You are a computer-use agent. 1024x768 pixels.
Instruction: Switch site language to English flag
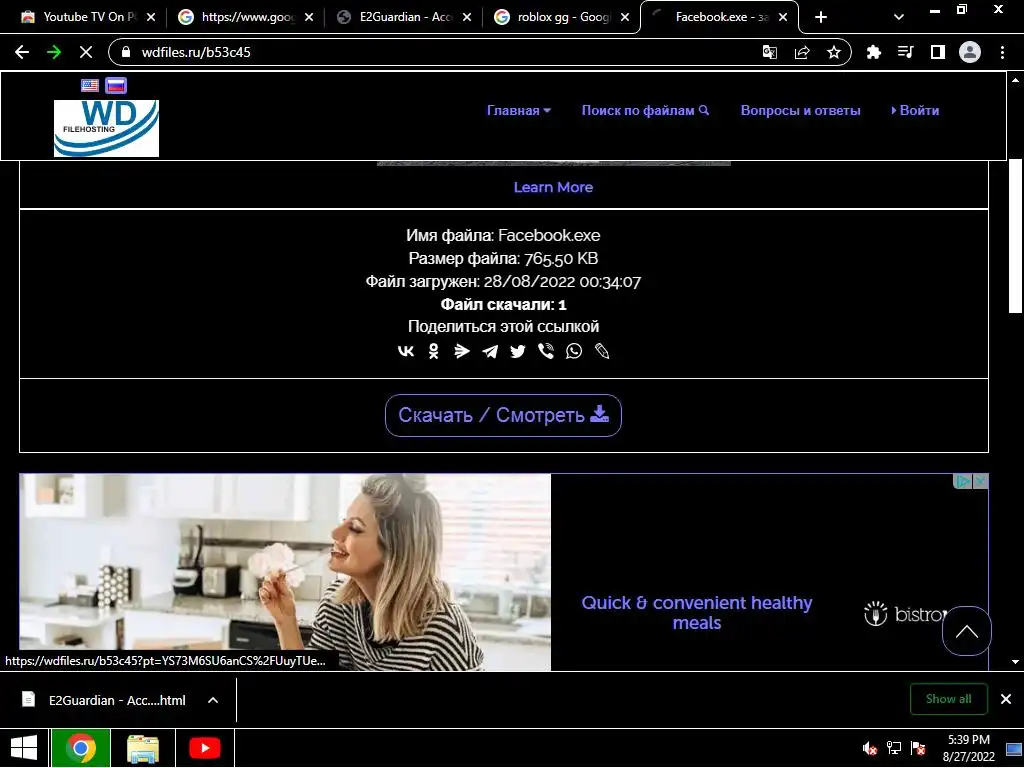pyautogui.click(x=90, y=86)
